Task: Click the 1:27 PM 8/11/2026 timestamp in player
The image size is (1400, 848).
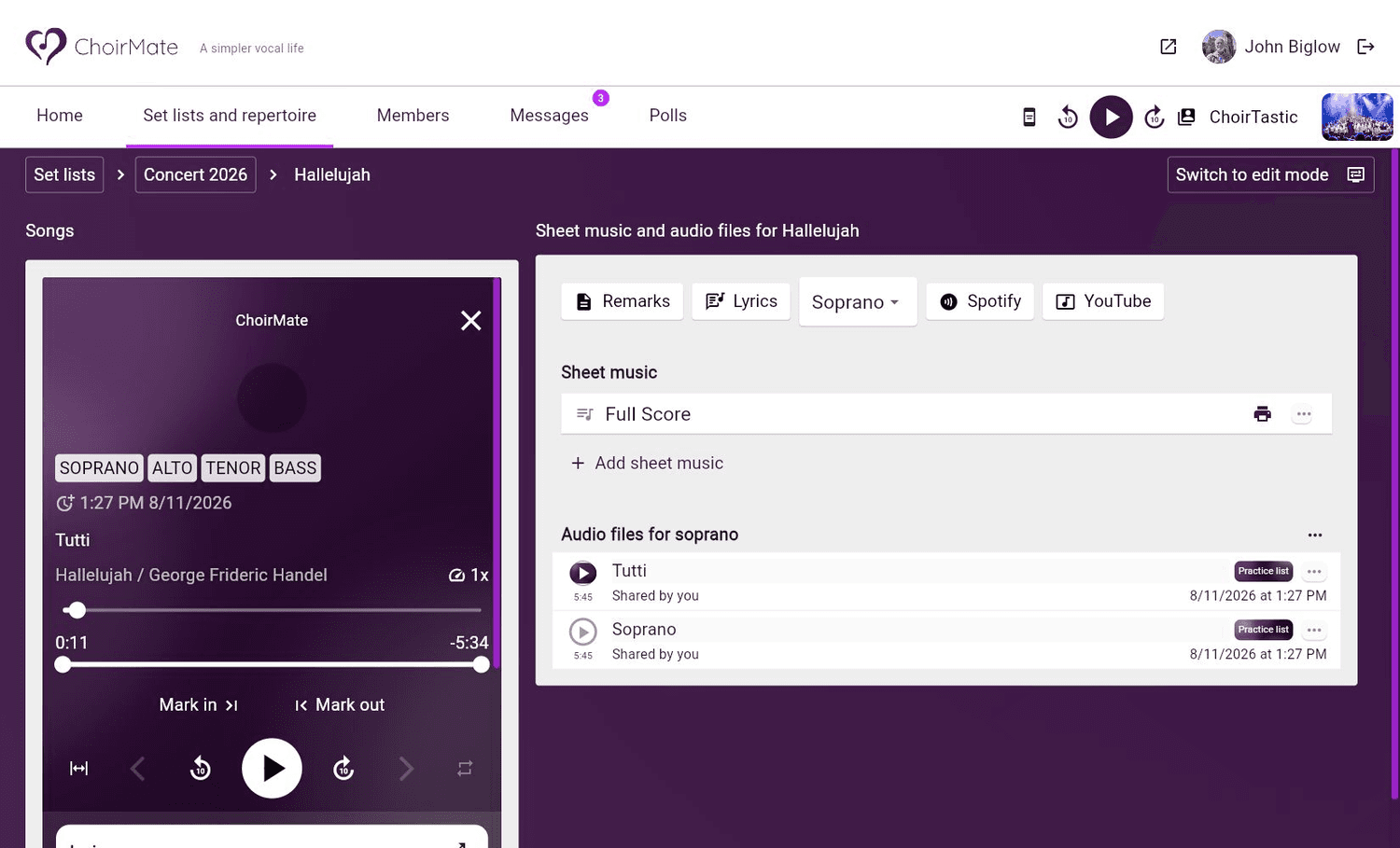Action: [144, 503]
